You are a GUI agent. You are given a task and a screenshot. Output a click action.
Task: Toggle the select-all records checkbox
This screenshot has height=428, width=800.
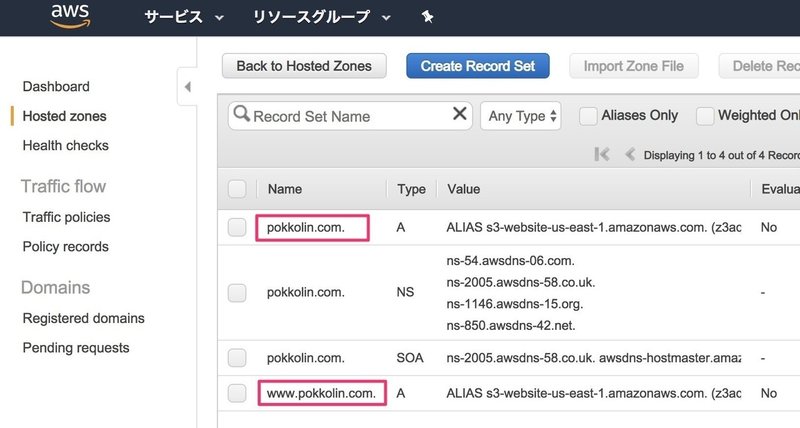[x=237, y=189]
